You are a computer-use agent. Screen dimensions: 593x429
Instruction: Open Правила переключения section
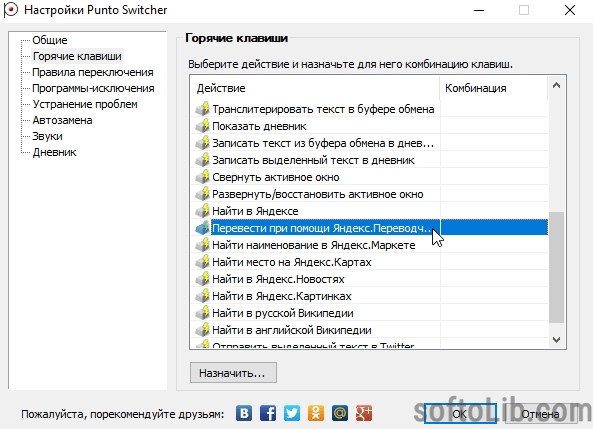click(93, 72)
